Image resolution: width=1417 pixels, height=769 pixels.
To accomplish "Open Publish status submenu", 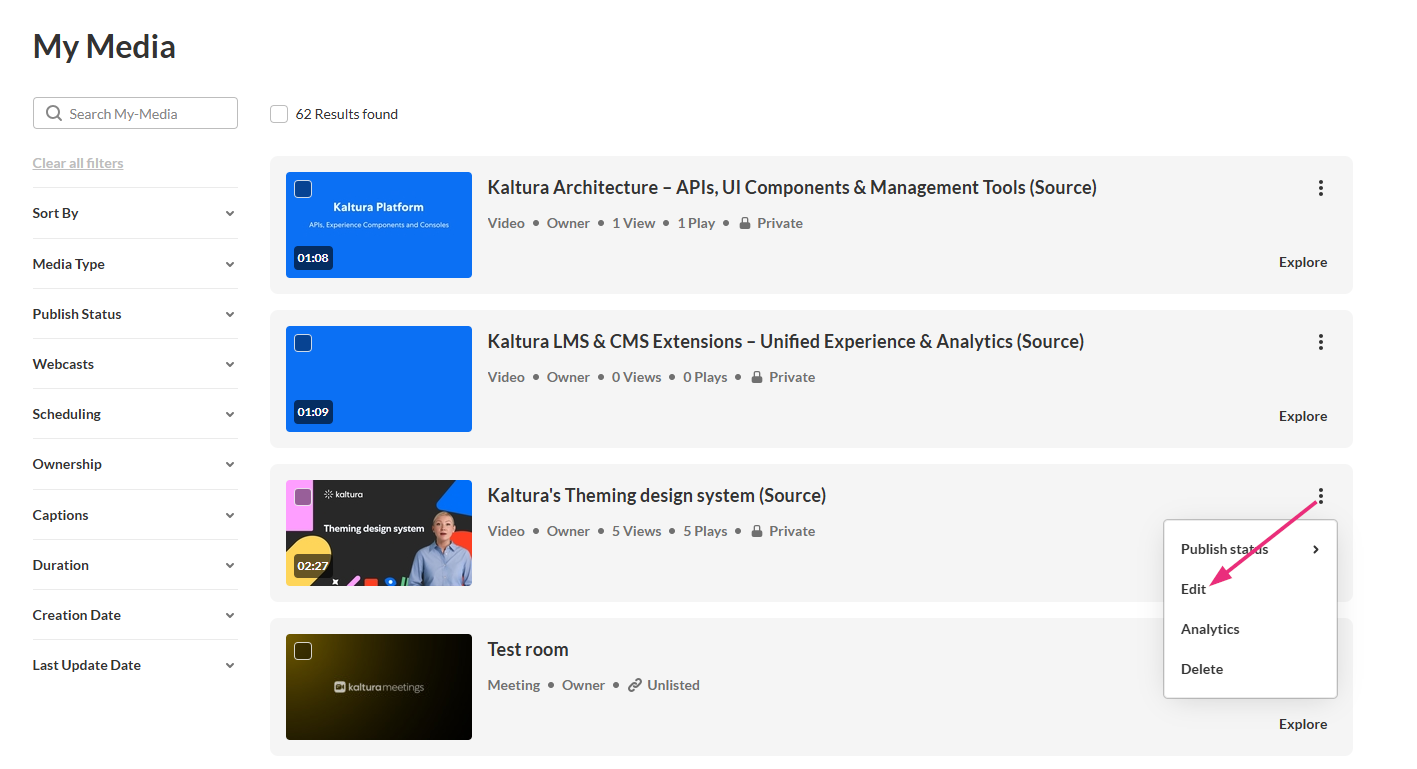I will pos(1250,549).
